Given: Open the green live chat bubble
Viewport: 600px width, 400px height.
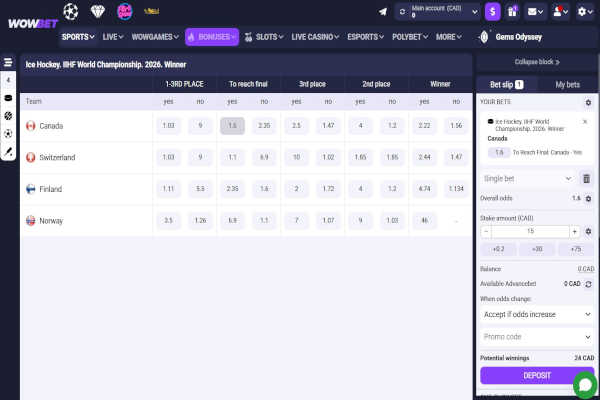Looking at the screenshot, I should pyautogui.click(x=585, y=385).
